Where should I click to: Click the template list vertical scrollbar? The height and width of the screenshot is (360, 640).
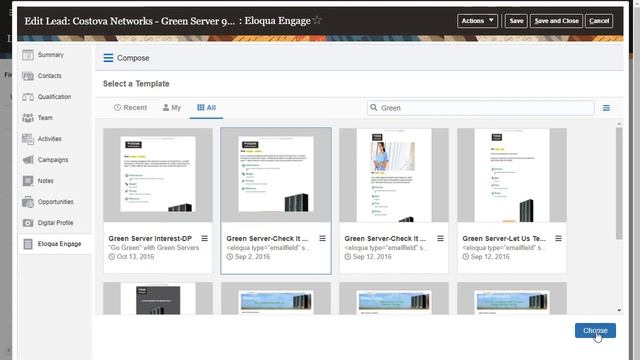point(619,184)
